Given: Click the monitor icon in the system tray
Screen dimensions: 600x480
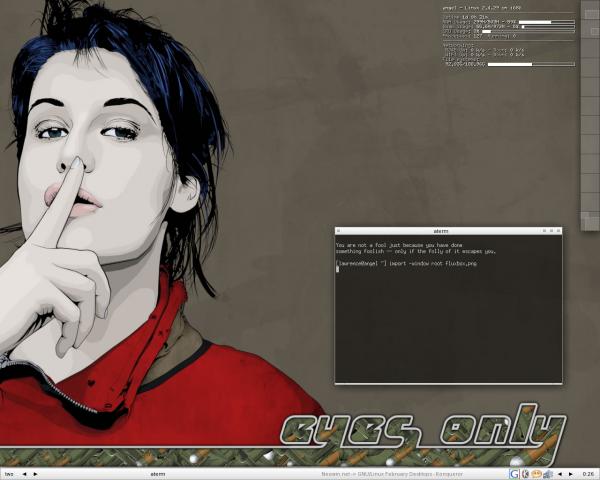Looking at the screenshot, I should pyautogui.click(x=548, y=474).
